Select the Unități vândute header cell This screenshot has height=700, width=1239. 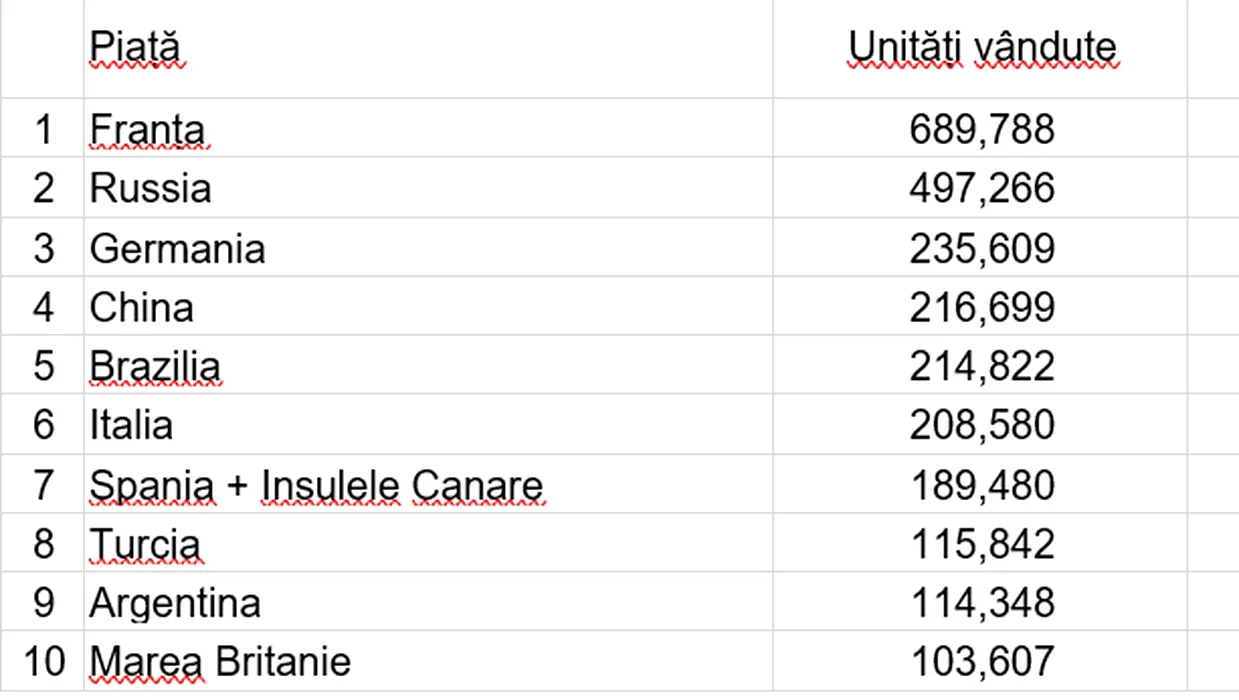pos(980,48)
